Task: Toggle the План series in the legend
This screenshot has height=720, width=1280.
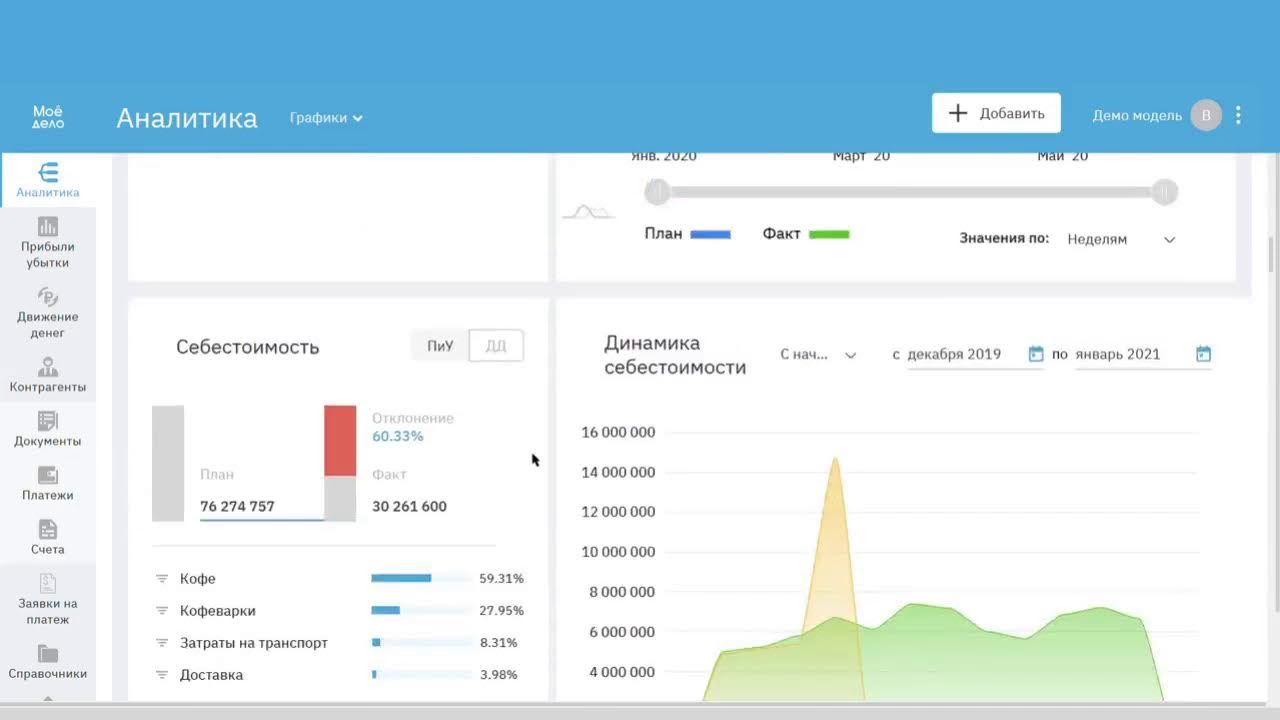Action: [x=687, y=233]
